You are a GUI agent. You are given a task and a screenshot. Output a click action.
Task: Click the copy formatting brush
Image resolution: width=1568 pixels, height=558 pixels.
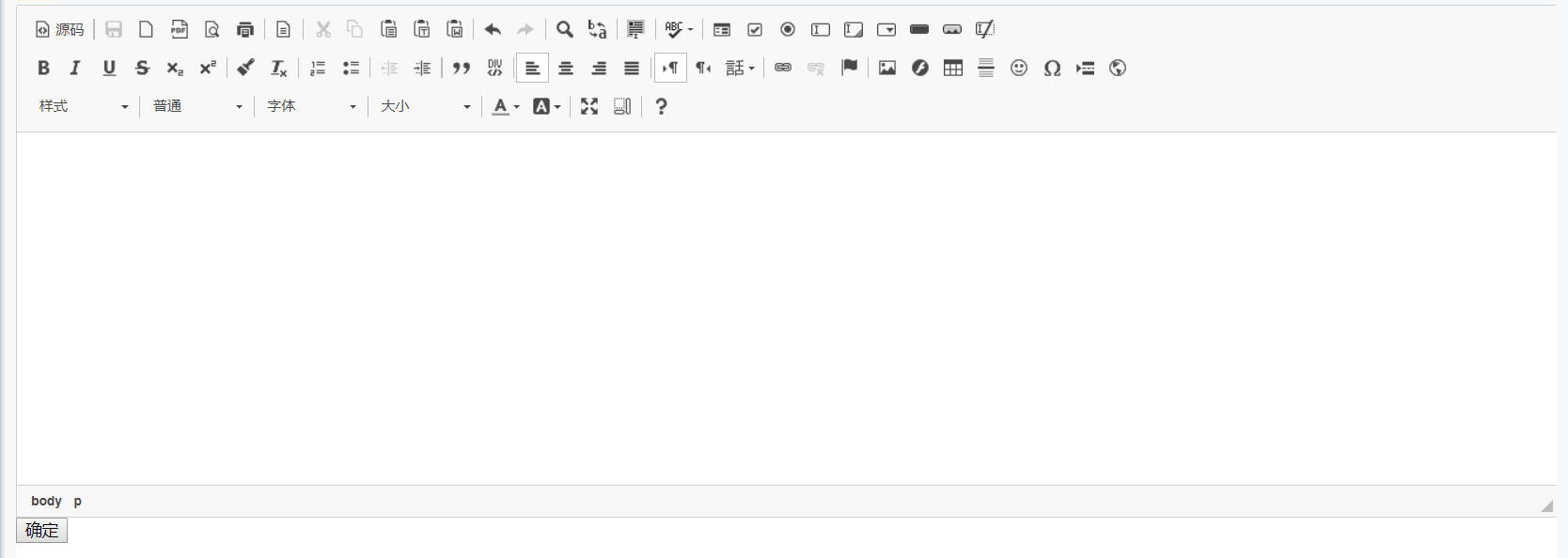(245, 69)
